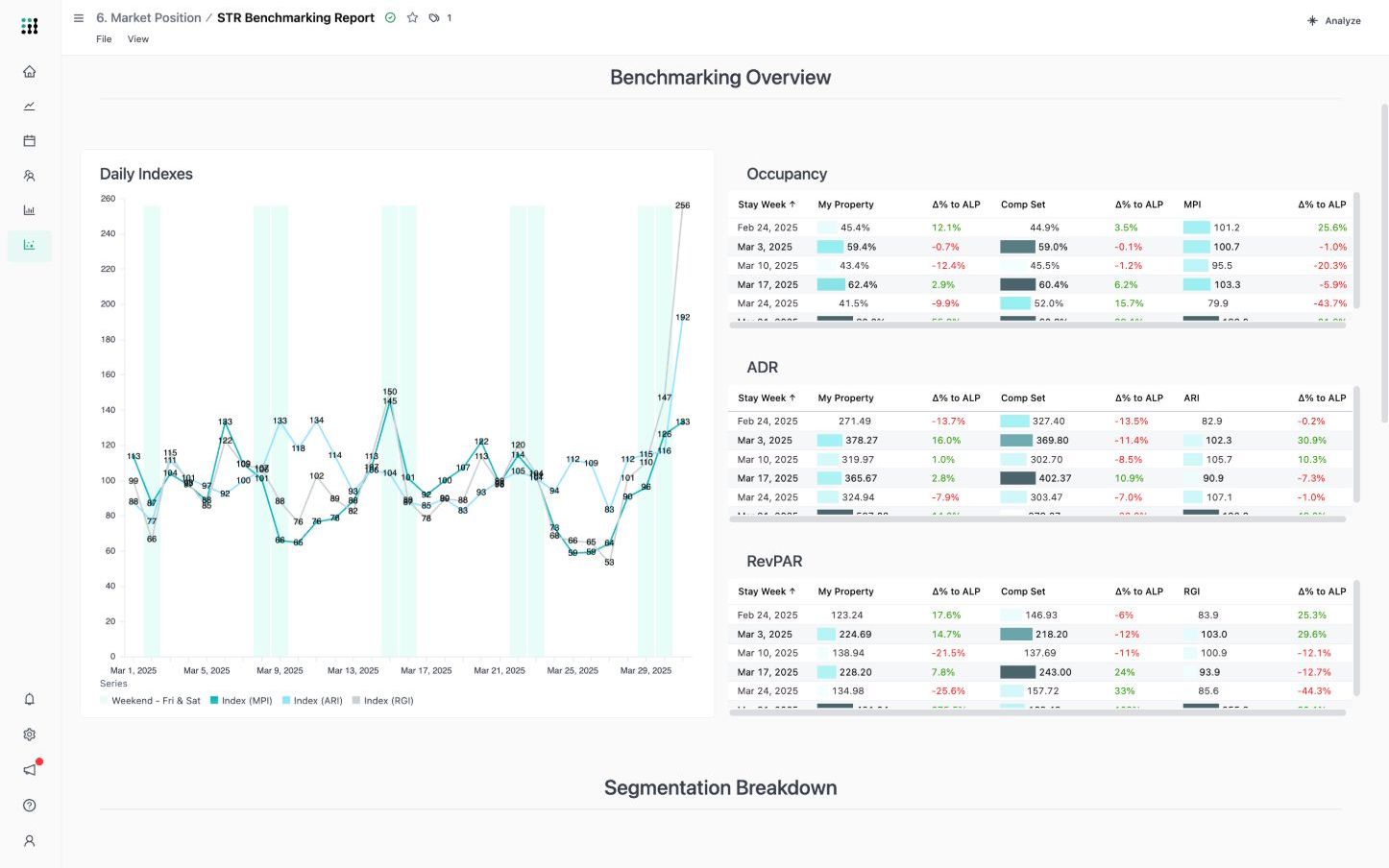1389x868 pixels.
Task: Star the STR Benchmarking Report as favorite
Action: coord(412,17)
